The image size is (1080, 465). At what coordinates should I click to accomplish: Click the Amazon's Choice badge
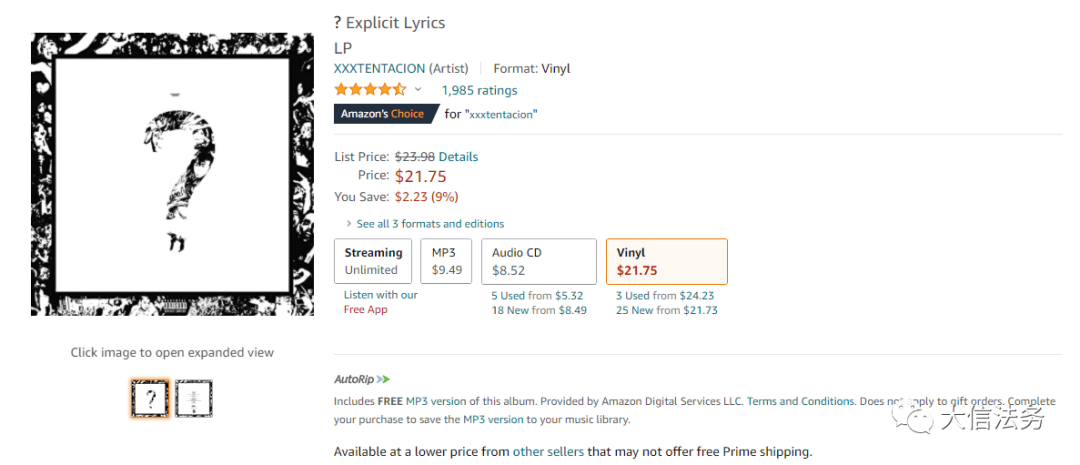382,114
